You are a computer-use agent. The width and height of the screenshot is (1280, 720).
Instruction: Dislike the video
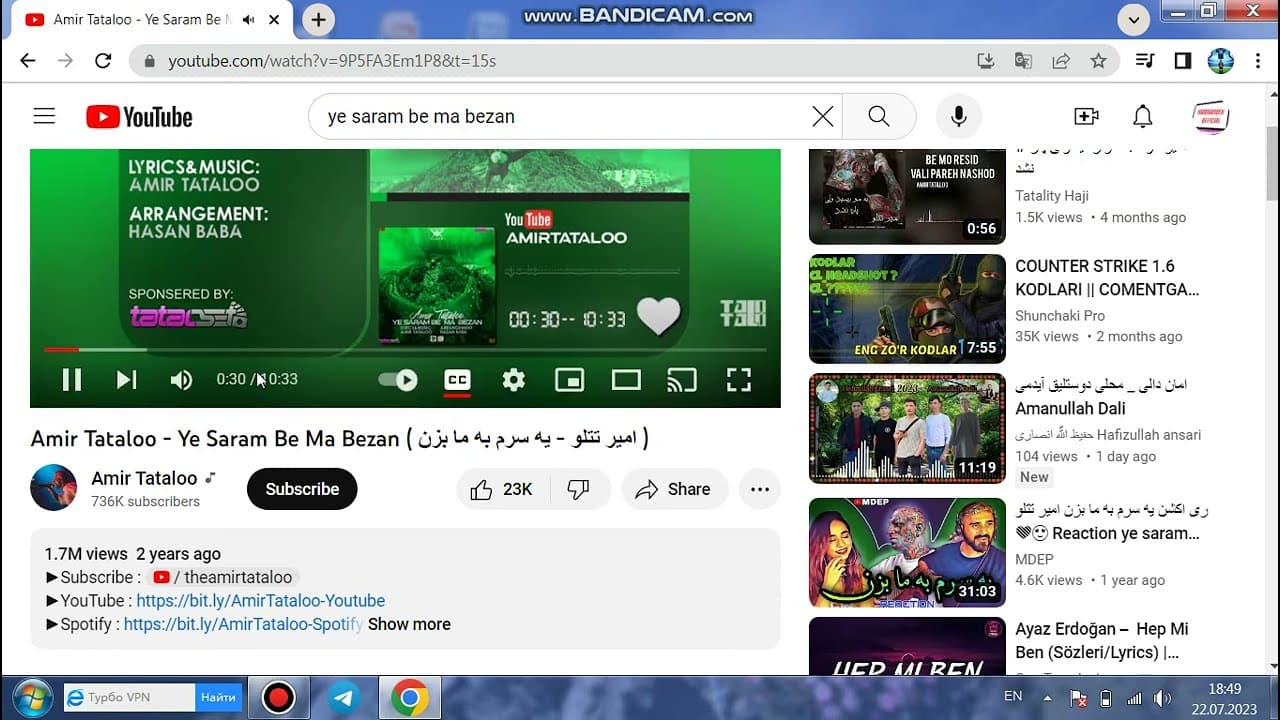click(579, 489)
